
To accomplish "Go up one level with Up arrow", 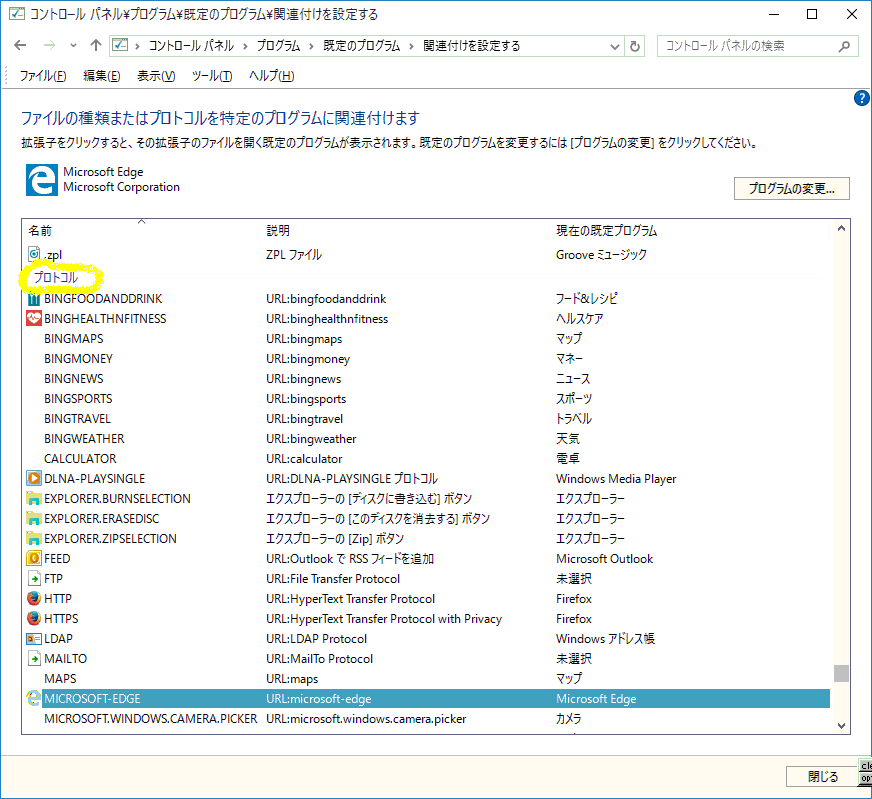I will tap(96, 46).
